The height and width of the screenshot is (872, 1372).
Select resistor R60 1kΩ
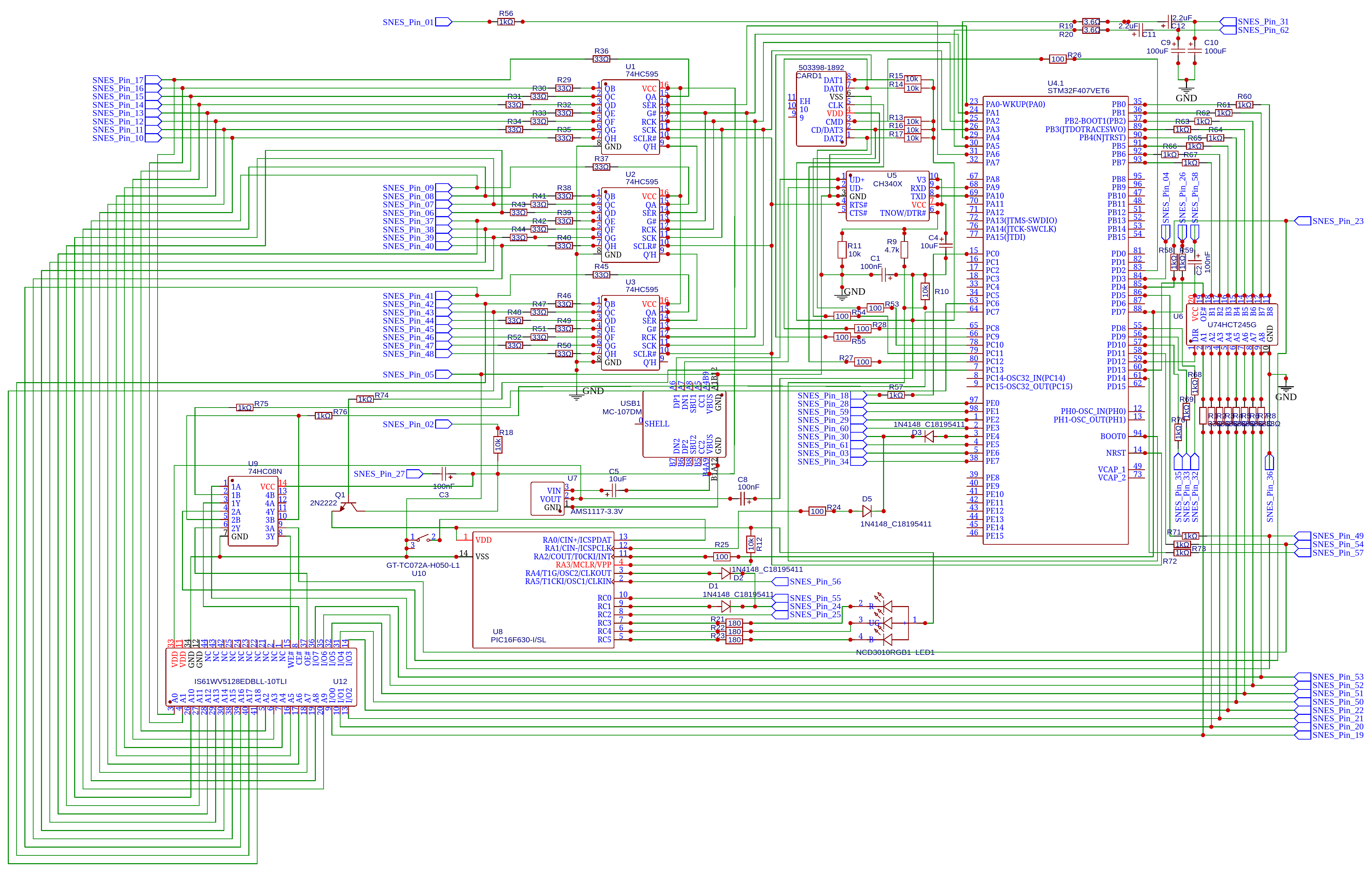pyautogui.click(x=1244, y=105)
